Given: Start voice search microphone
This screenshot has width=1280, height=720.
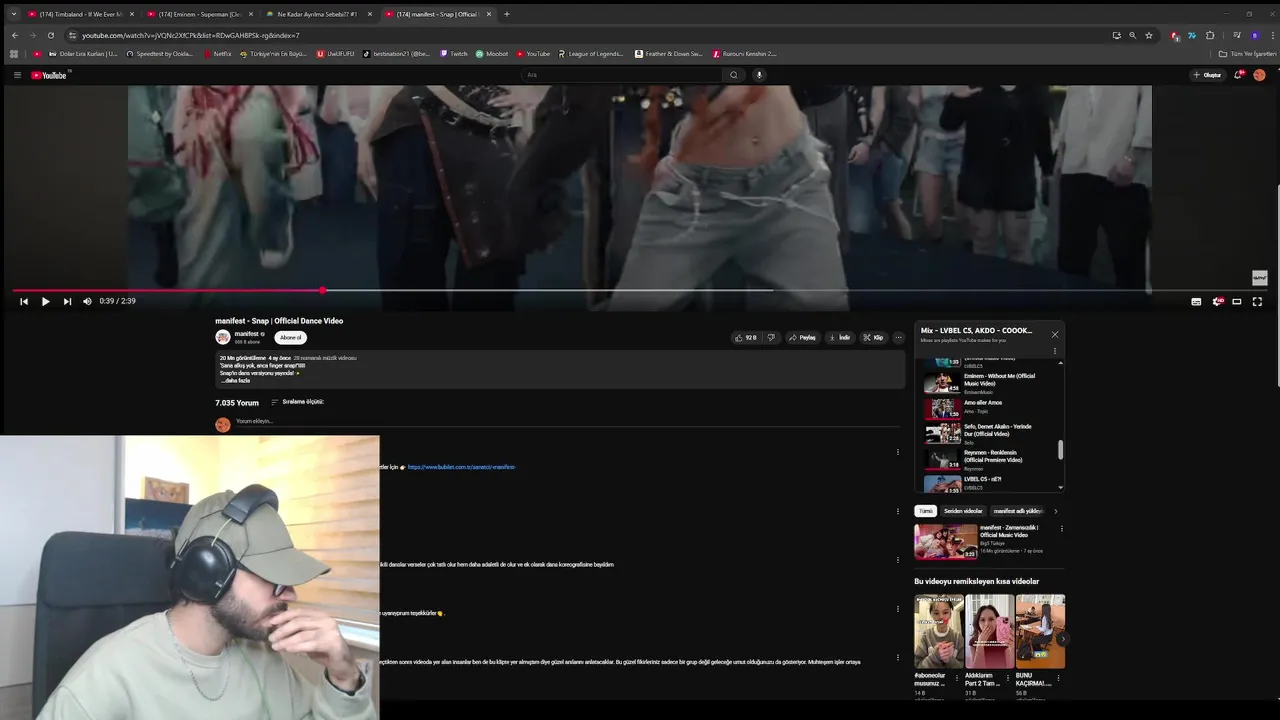Looking at the screenshot, I should pos(759,75).
